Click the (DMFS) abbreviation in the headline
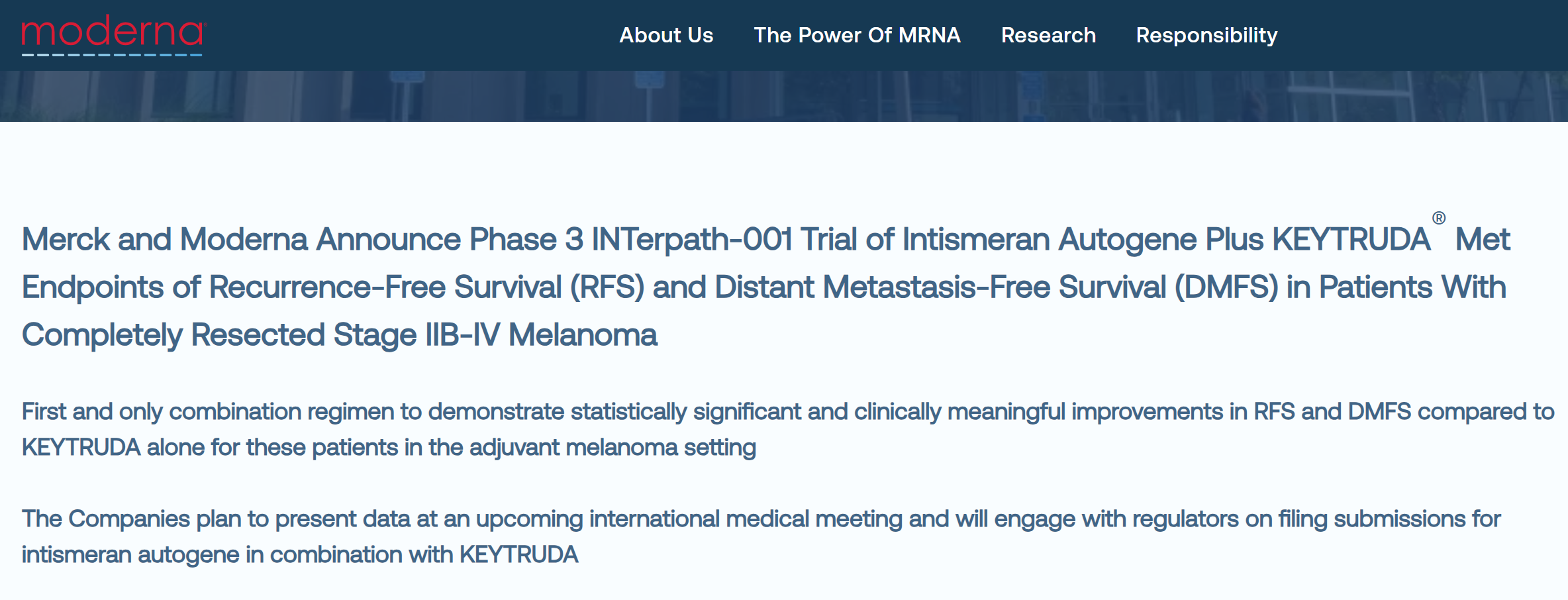 tap(1226, 288)
